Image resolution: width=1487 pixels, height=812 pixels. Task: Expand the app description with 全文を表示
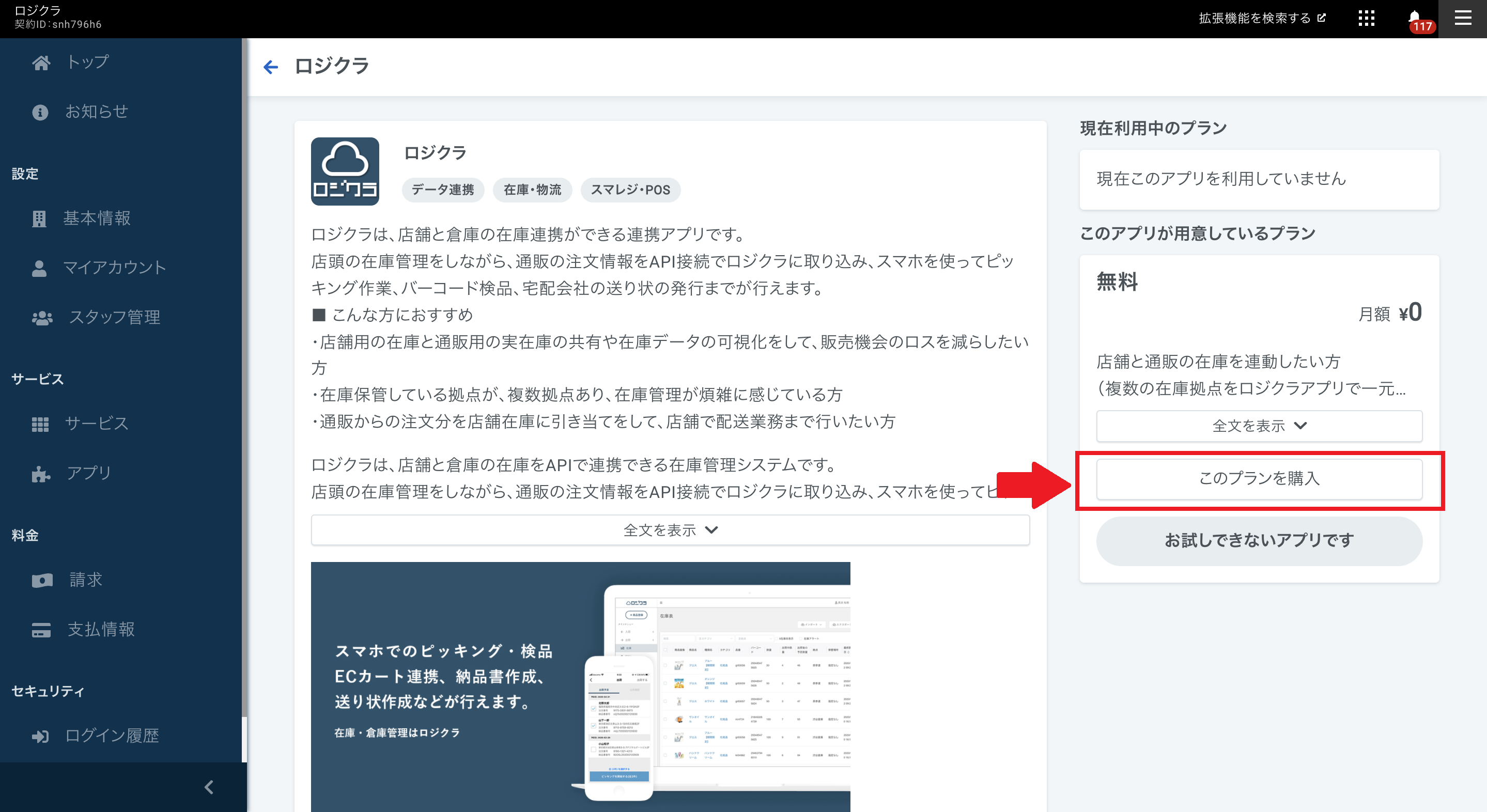(670, 530)
